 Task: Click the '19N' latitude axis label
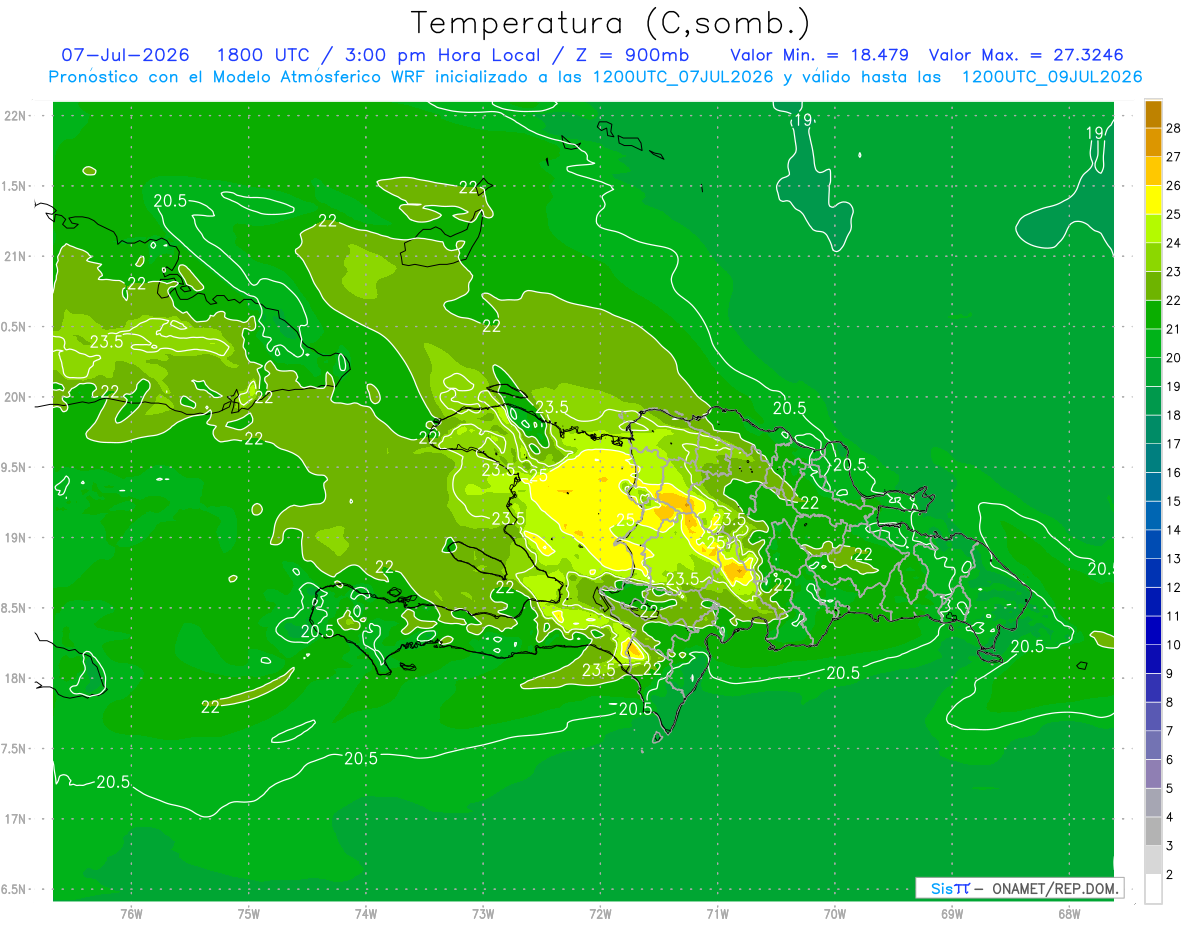pyautogui.click(x=13, y=538)
